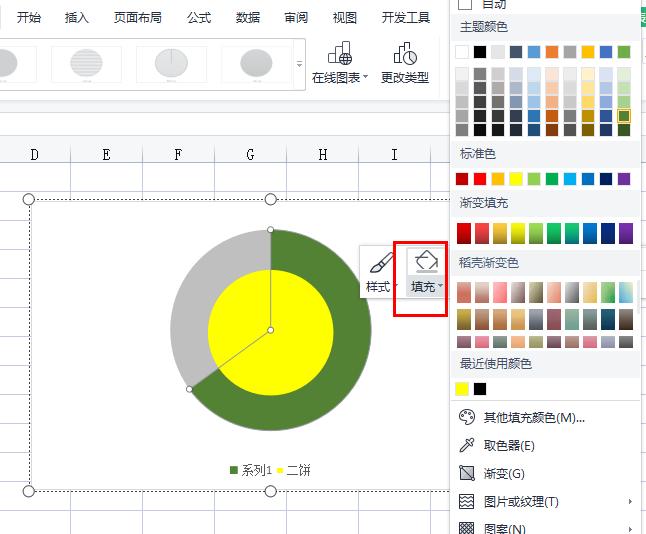The image size is (646, 534).
Task: Open the 在线图表 online chart icon
Action: [x=340, y=54]
